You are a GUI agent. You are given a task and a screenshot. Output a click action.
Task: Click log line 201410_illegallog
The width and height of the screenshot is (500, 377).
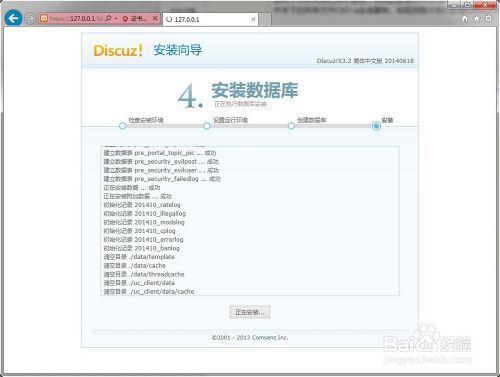(x=145, y=214)
